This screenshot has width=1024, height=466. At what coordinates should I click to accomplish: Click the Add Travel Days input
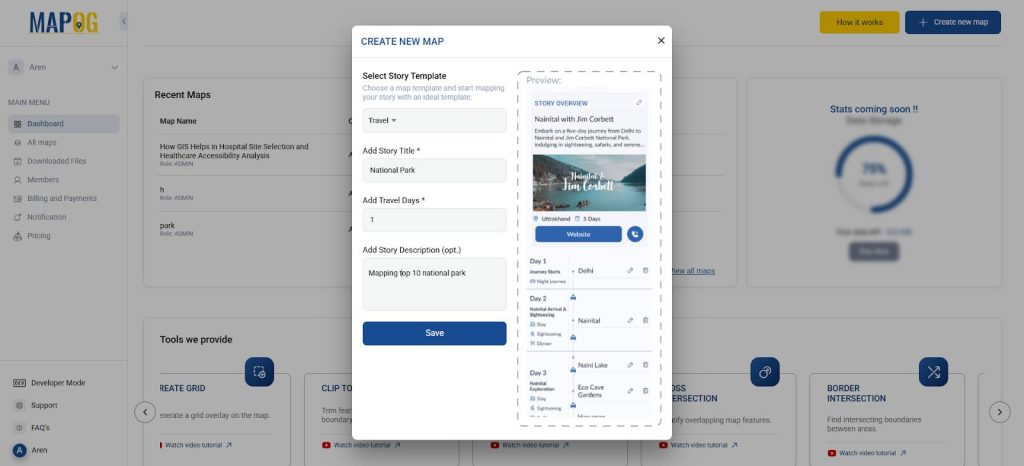434,220
